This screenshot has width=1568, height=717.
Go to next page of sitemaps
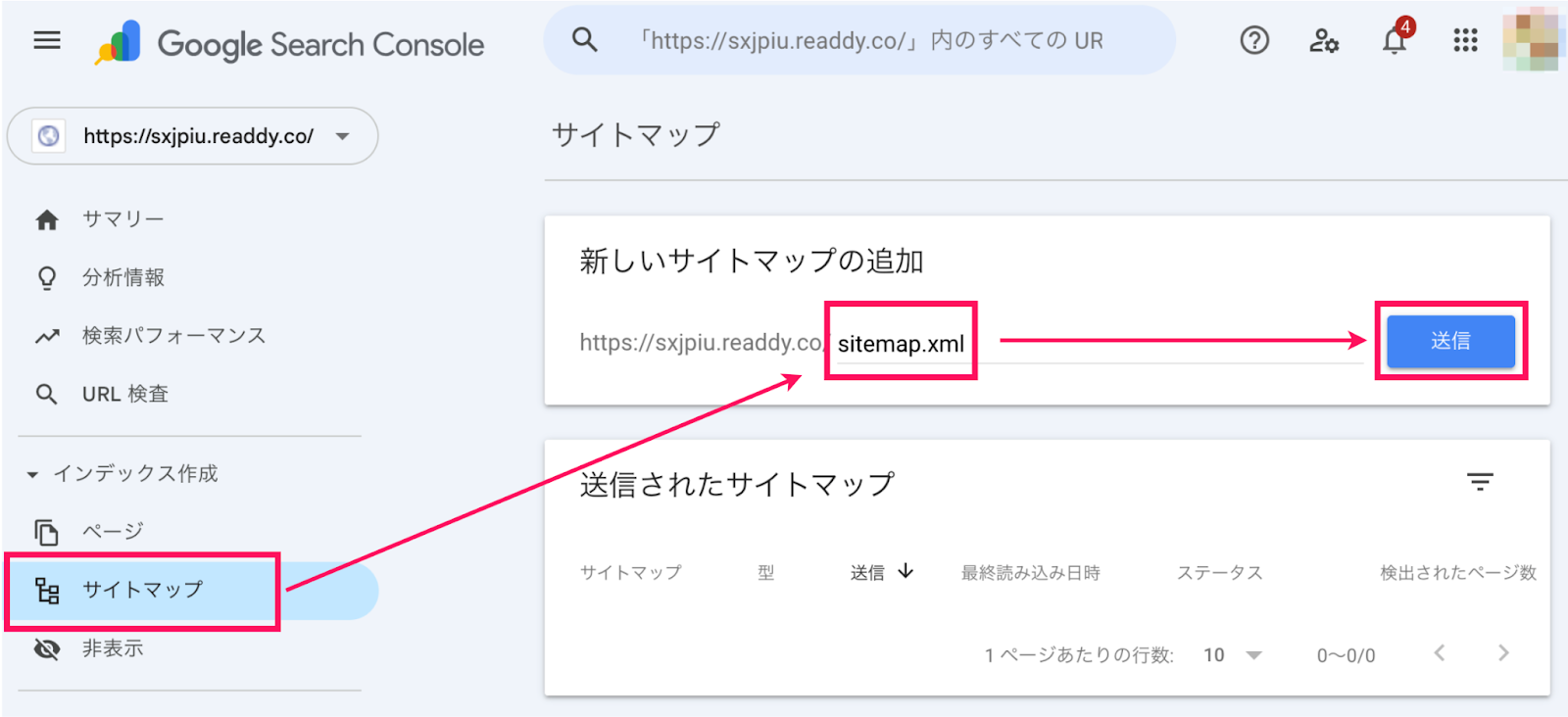pyautogui.click(x=1503, y=653)
